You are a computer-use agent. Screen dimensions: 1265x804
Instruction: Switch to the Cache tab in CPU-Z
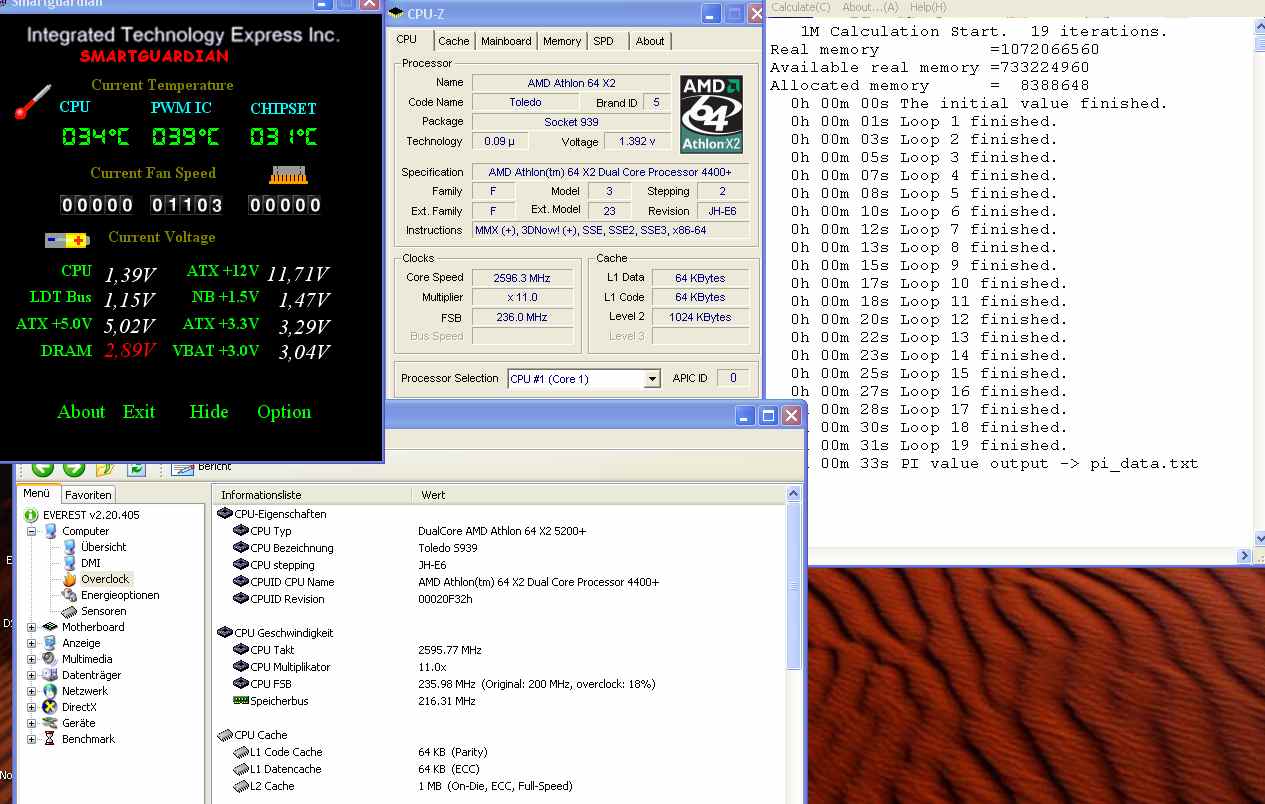453,41
